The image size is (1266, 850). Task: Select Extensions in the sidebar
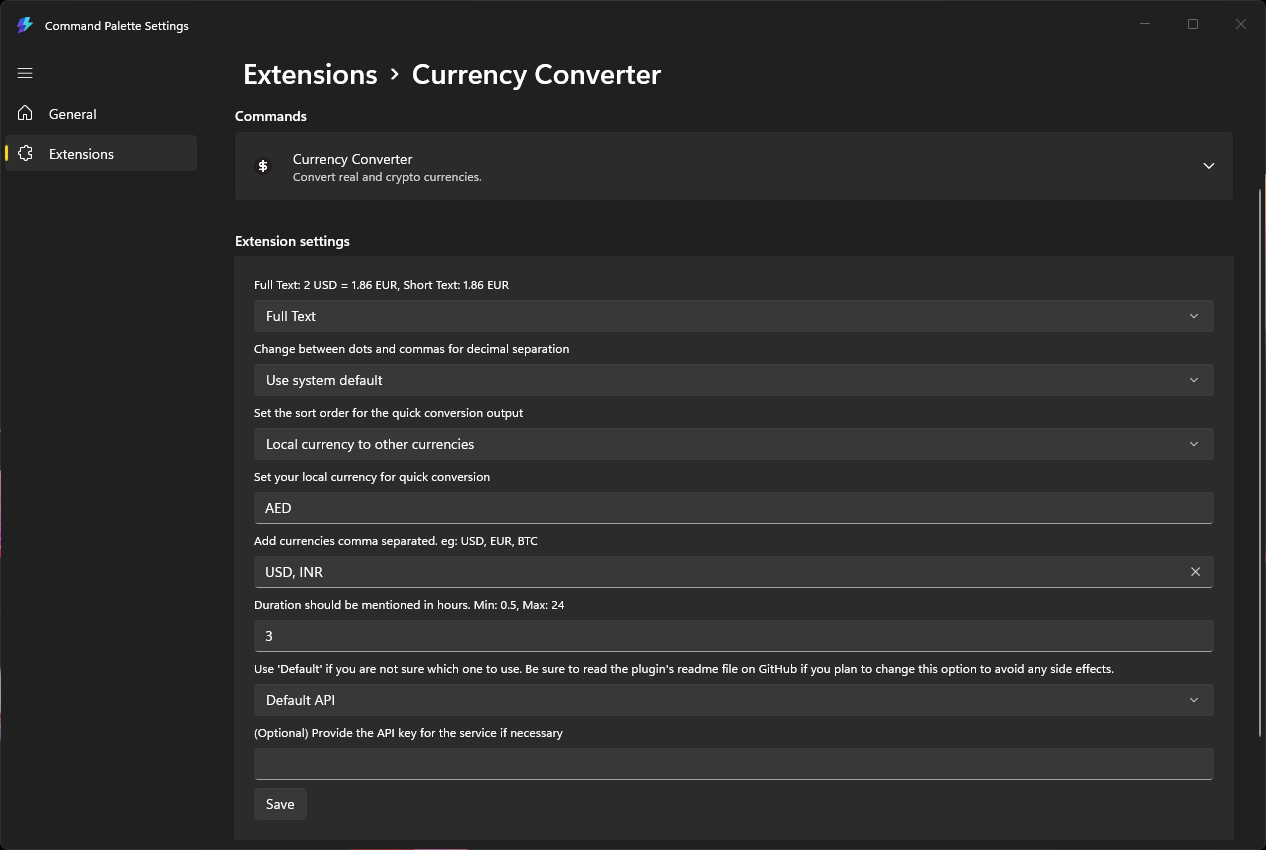tap(100, 152)
